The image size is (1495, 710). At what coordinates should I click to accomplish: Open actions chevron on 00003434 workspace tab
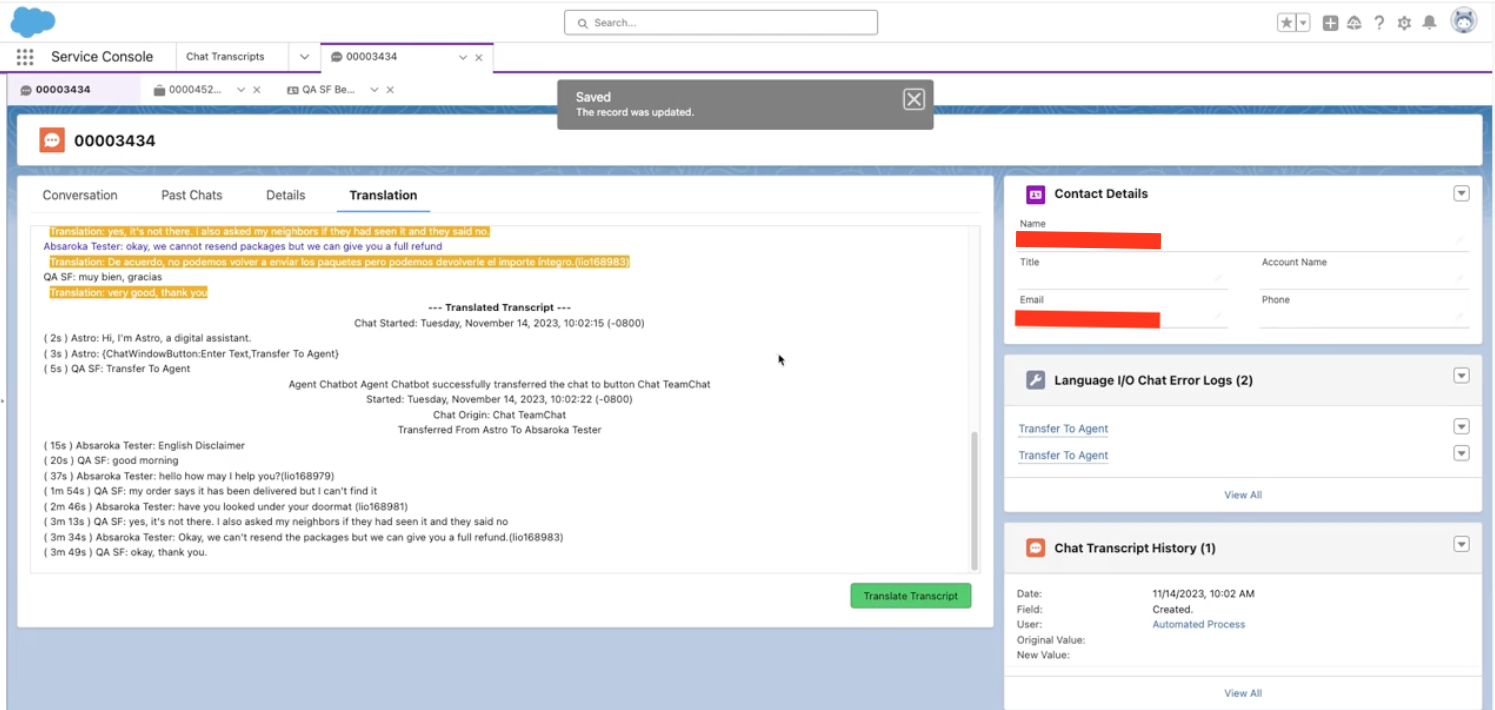tap(462, 58)
